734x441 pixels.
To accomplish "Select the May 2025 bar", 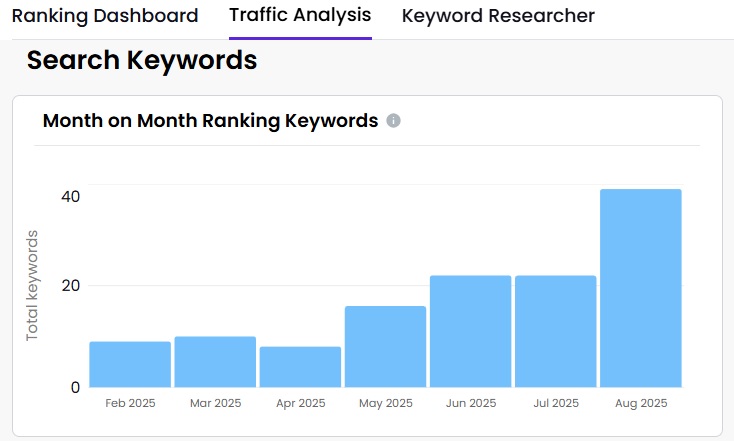I will (x=385, y=346).
